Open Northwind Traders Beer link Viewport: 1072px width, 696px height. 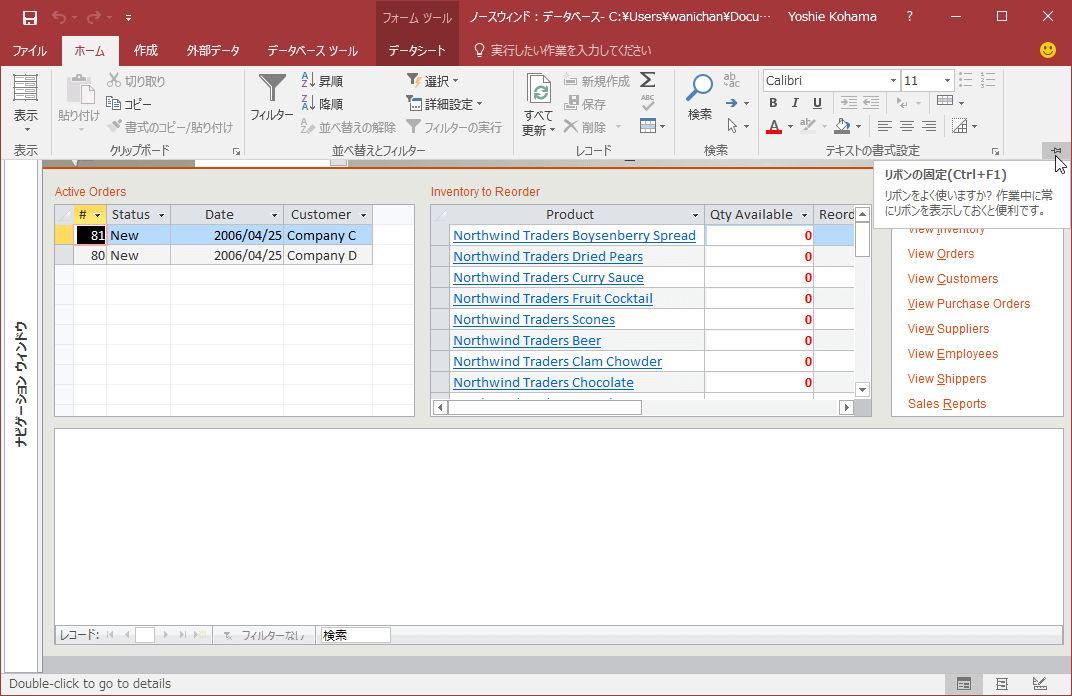pos(527,340)
